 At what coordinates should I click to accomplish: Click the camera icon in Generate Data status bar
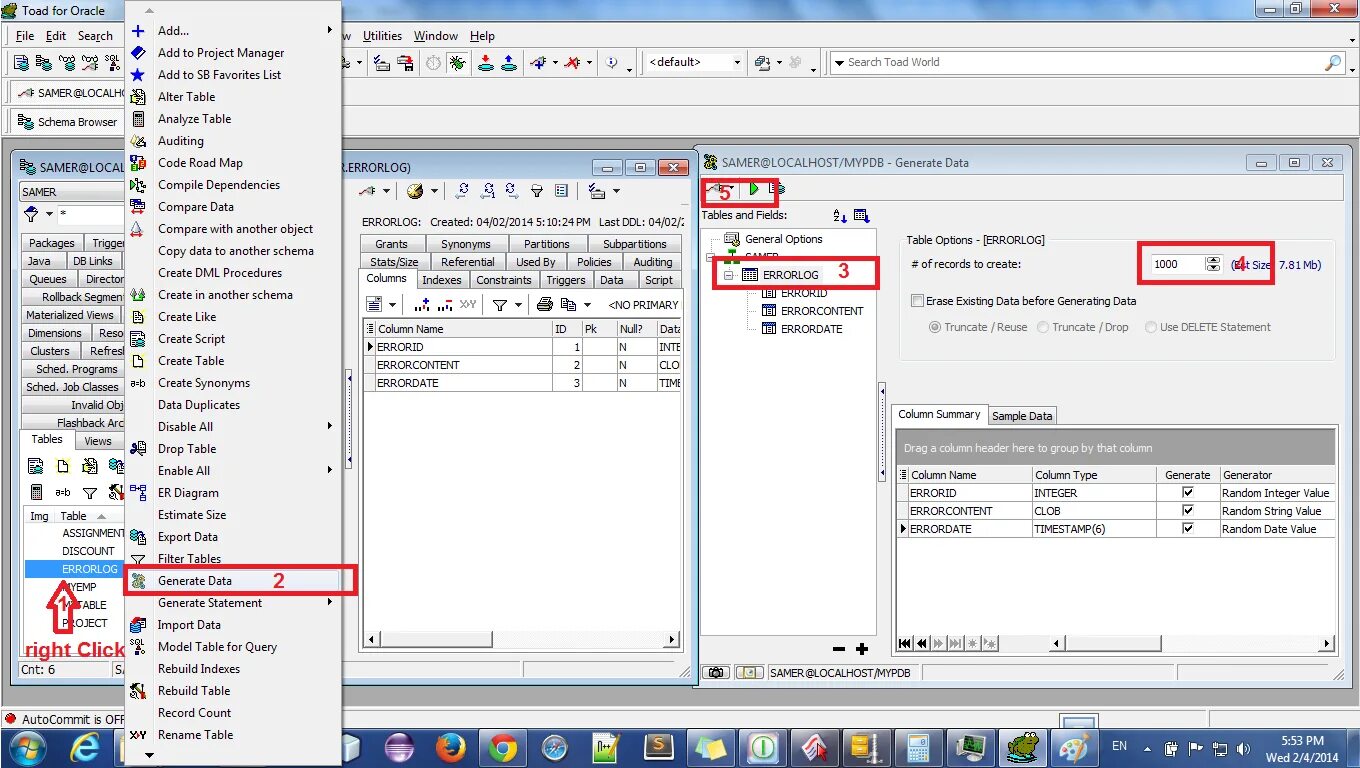coord(716,673)
